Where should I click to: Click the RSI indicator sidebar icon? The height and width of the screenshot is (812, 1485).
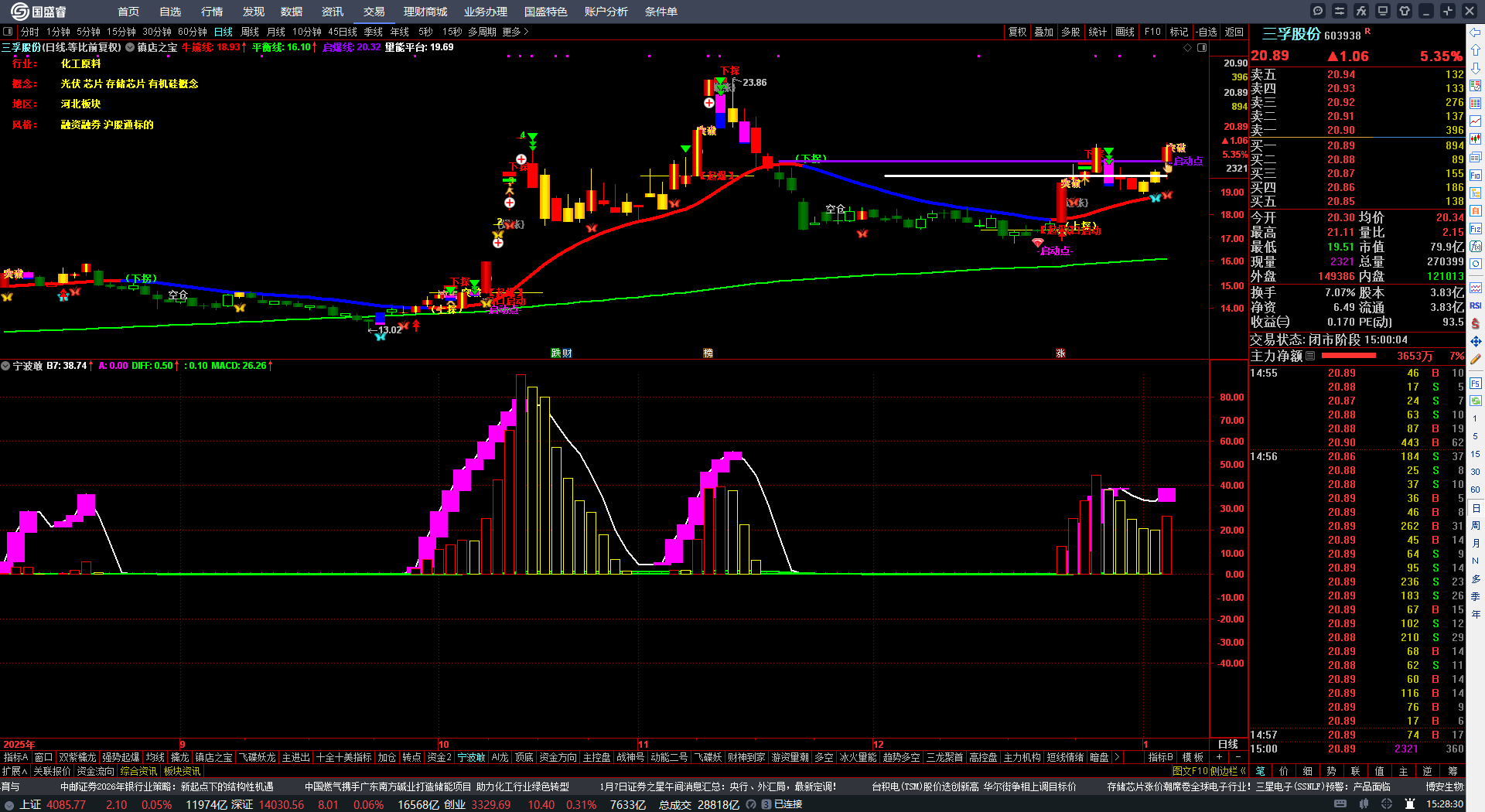coord(1476,305)
